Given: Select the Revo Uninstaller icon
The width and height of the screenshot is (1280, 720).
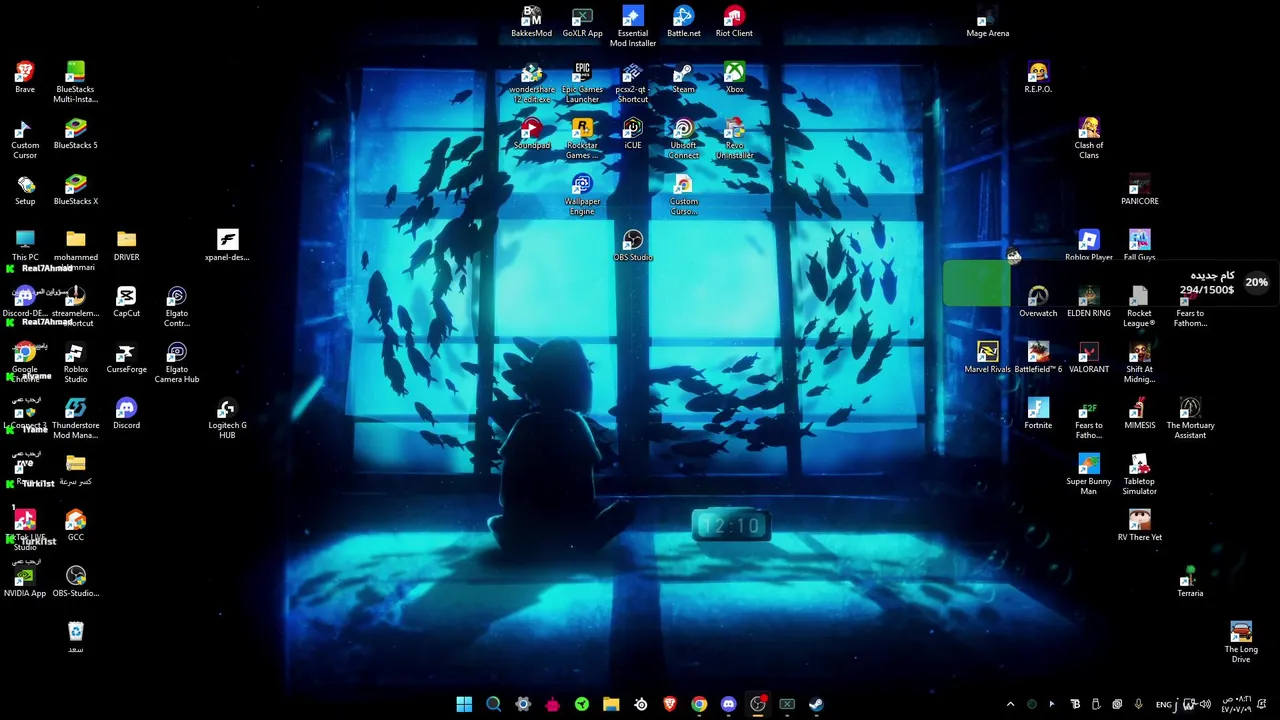Looking at the screenshot, I should pos(734,138).
